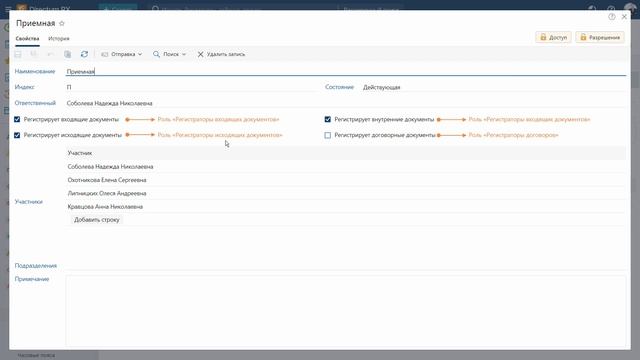Click the Подразделения field
Image resolution: width=640 pixels, height=360 pixels.
coord(346,266)
